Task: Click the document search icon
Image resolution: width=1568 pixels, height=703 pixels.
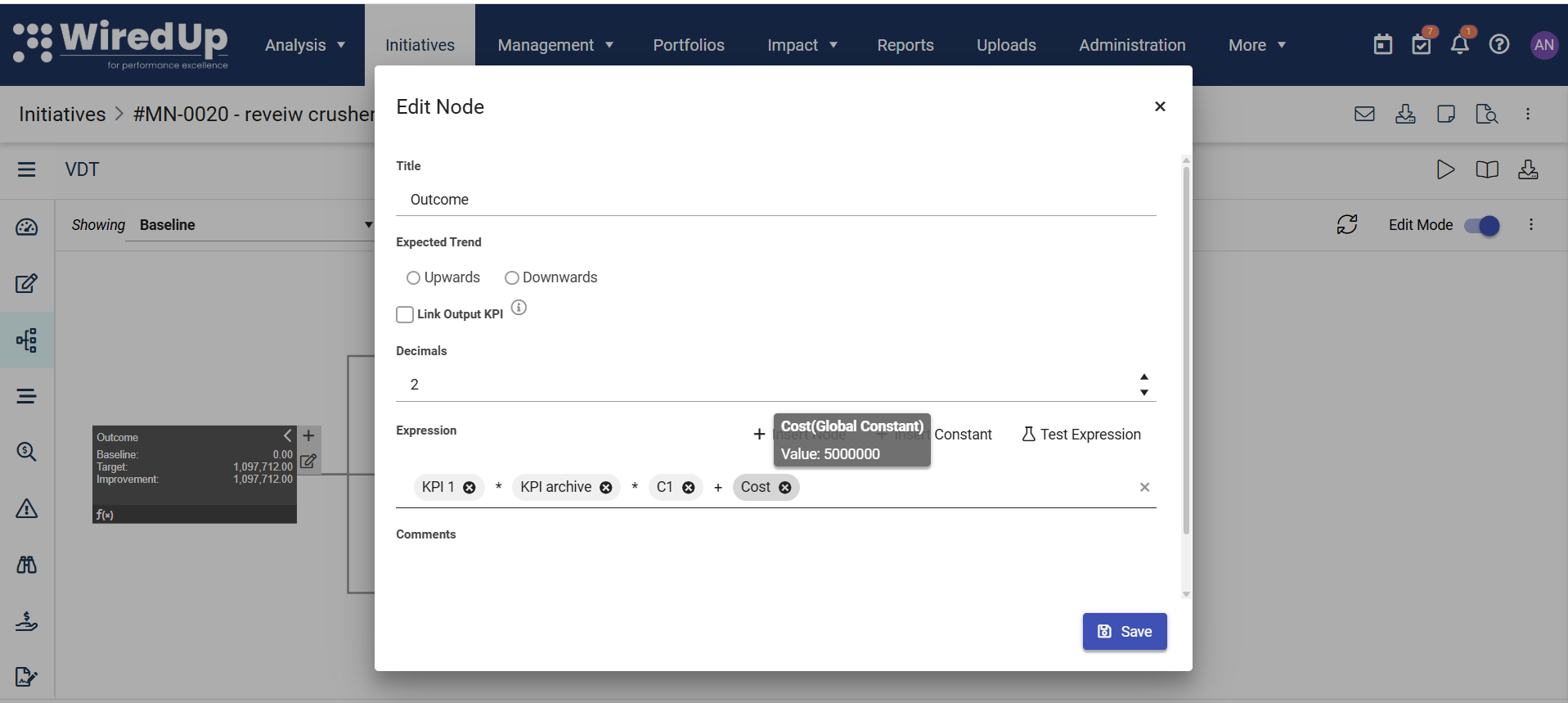Action: 1487,114
